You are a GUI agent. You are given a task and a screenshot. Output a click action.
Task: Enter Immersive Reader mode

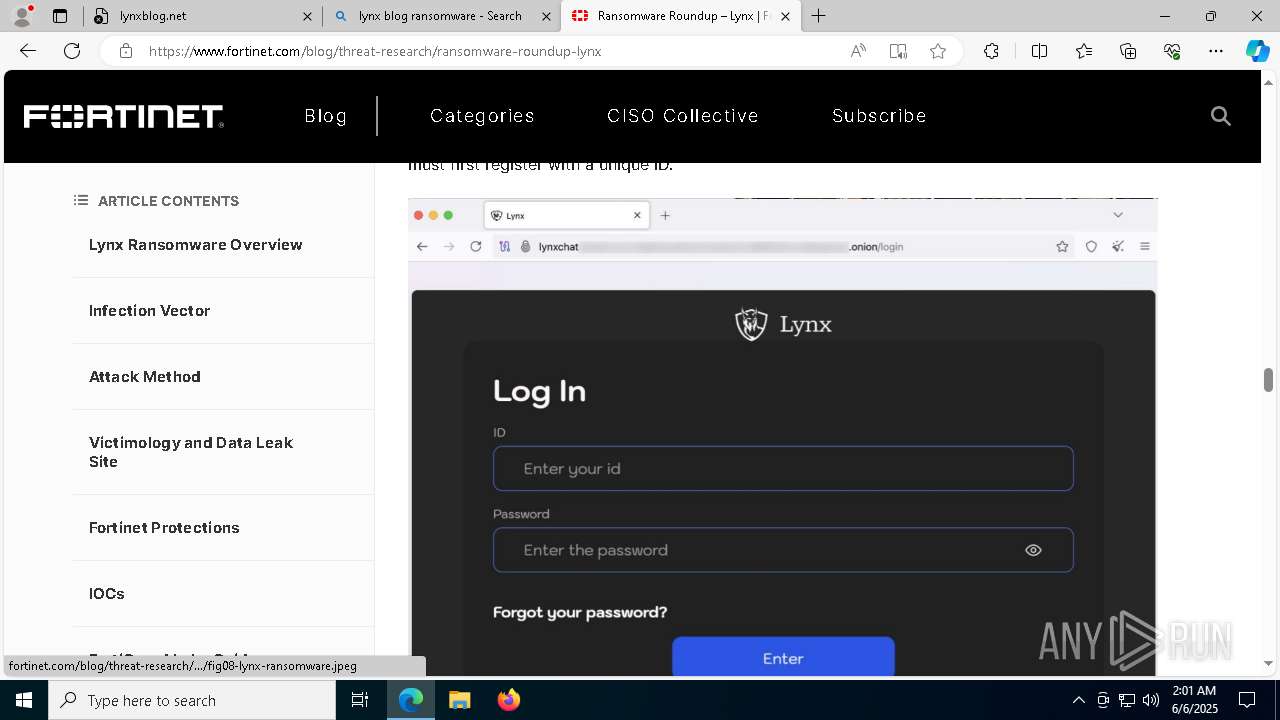(898, 51)
